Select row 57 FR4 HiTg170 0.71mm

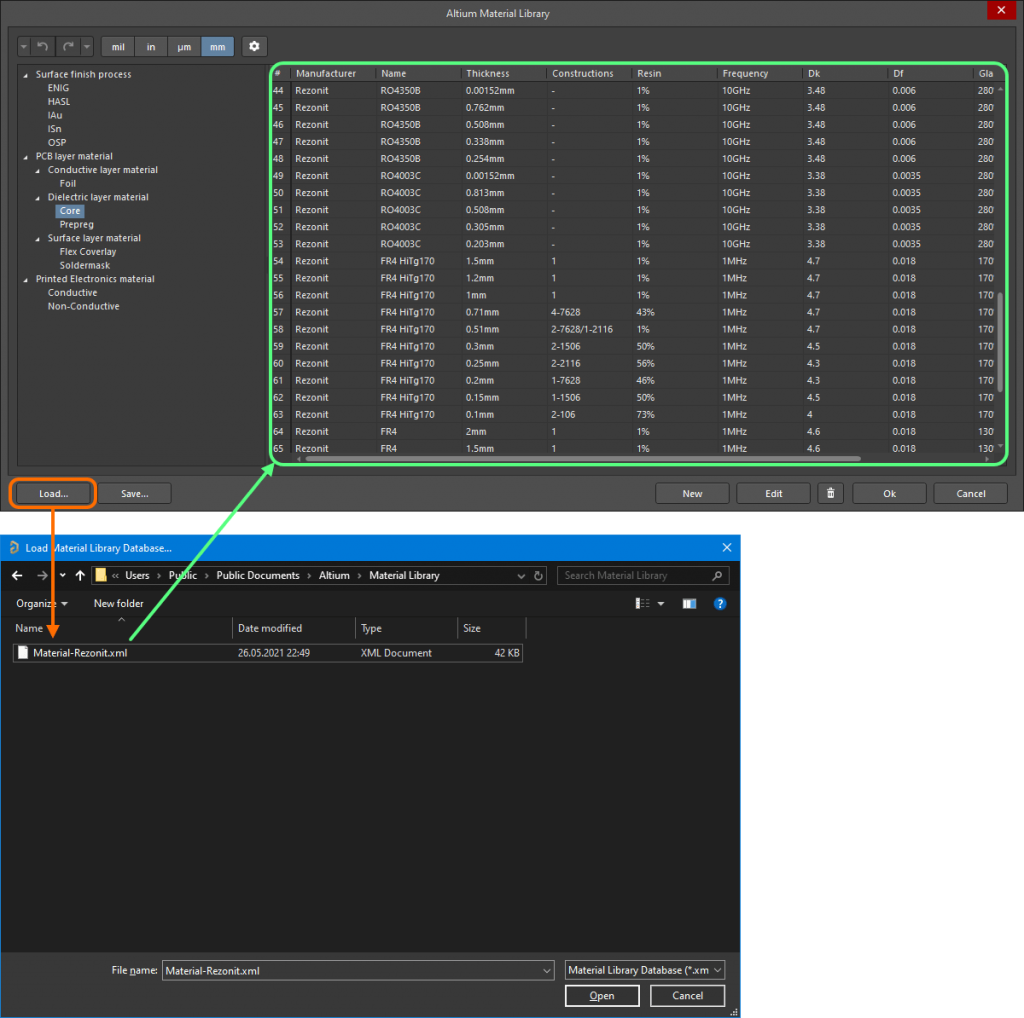click(633, 312)
